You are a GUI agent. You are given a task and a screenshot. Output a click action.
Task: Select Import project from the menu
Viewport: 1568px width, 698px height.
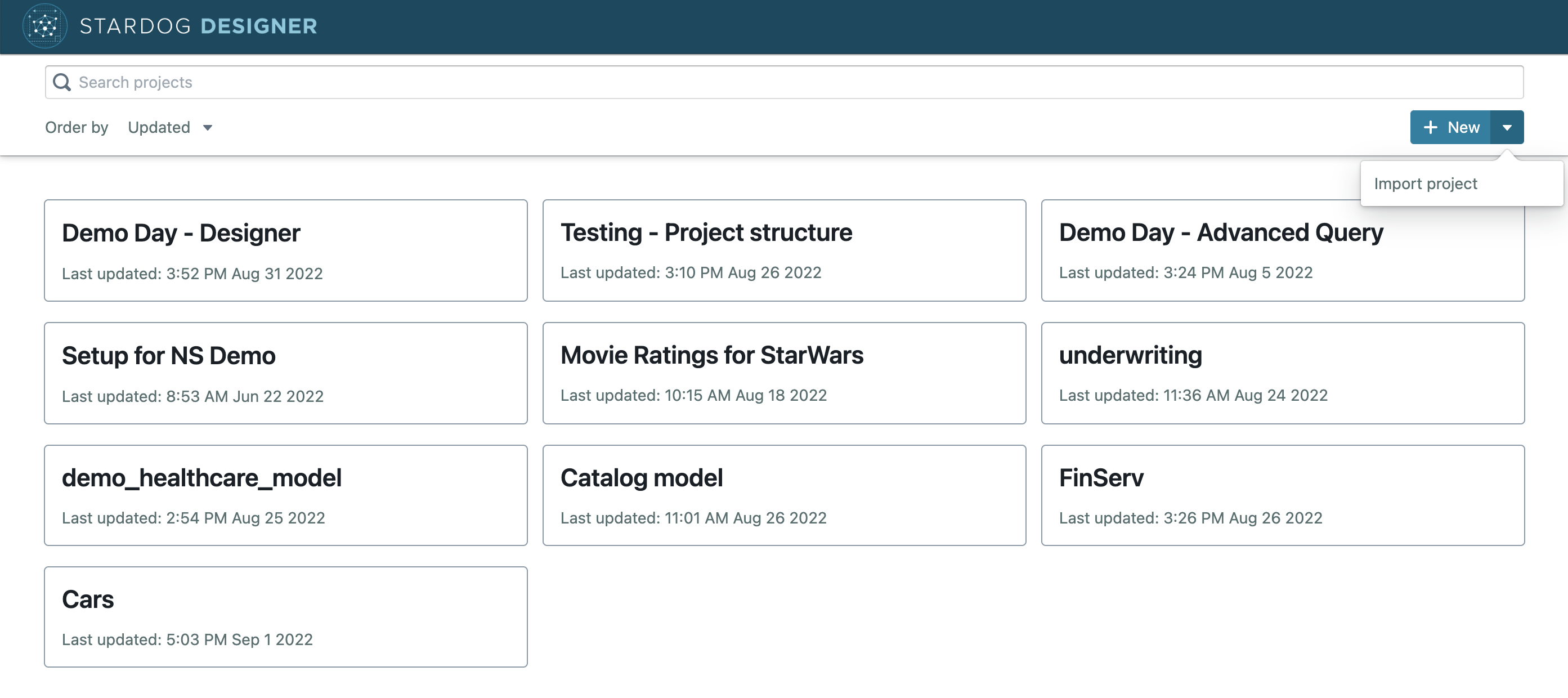tap(1425, 183)
